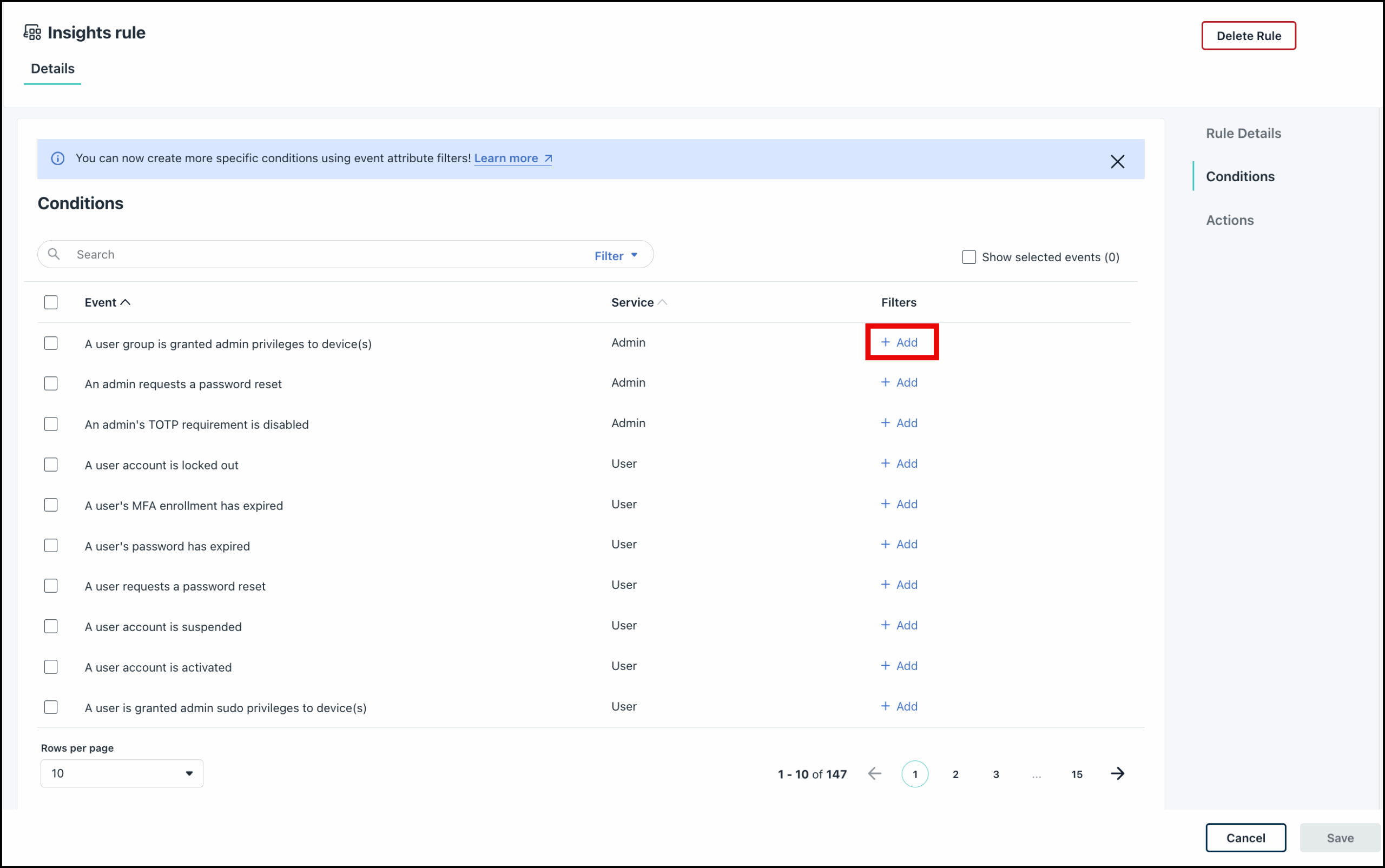1385x868 pixels.
Task: Check 'A user account is locked out' row
Action: pos(51,465)
